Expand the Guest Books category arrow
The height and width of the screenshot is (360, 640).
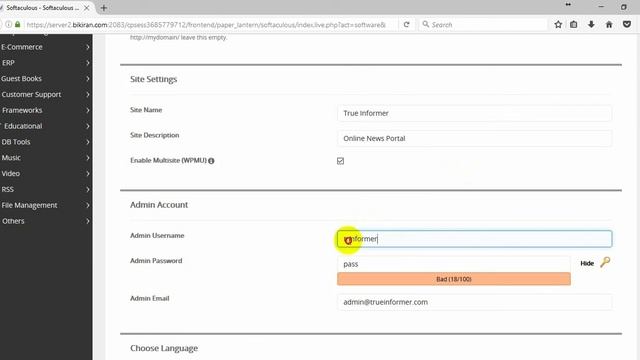[87, 78]
